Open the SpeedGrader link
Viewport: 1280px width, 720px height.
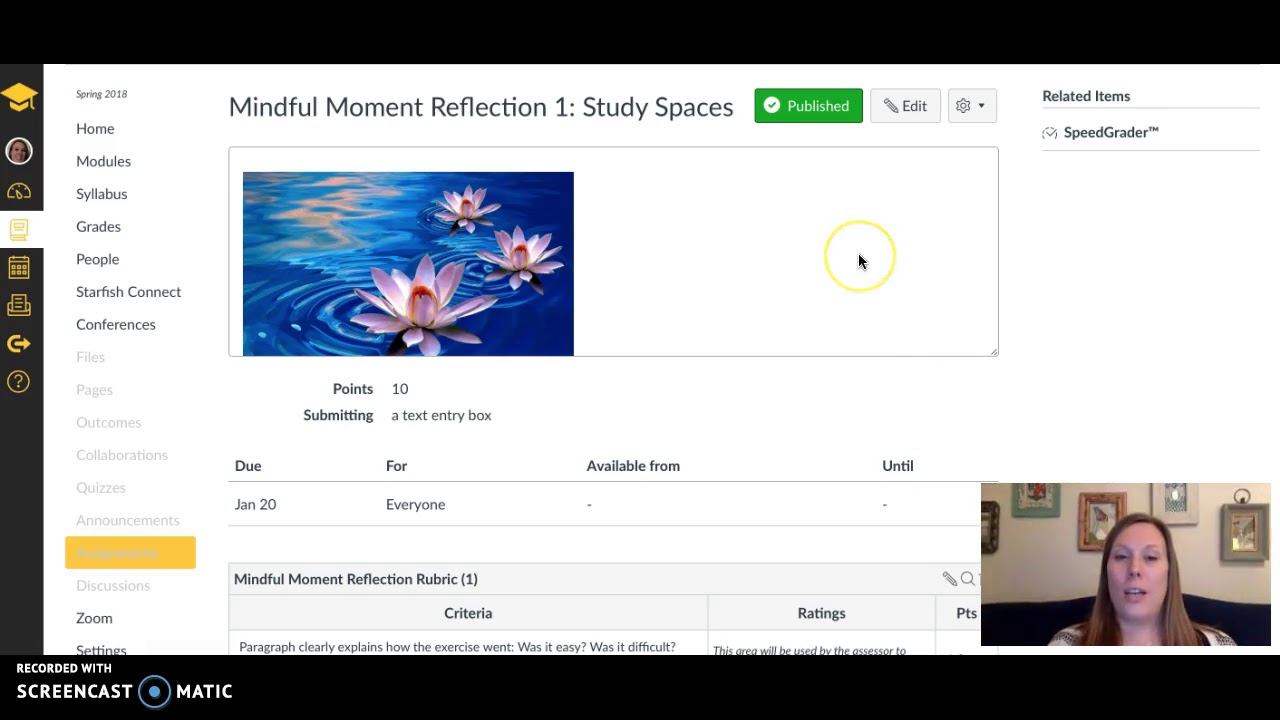(1110, 132)
